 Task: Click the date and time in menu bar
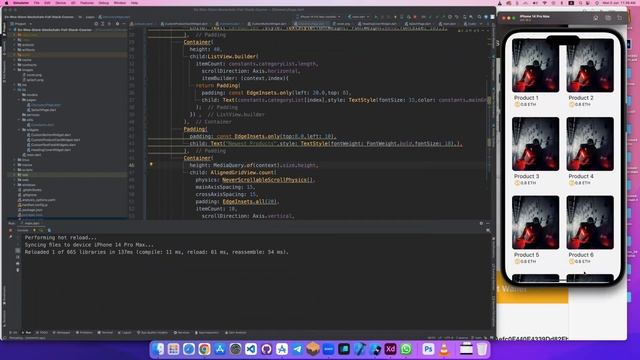pos(620,3)
